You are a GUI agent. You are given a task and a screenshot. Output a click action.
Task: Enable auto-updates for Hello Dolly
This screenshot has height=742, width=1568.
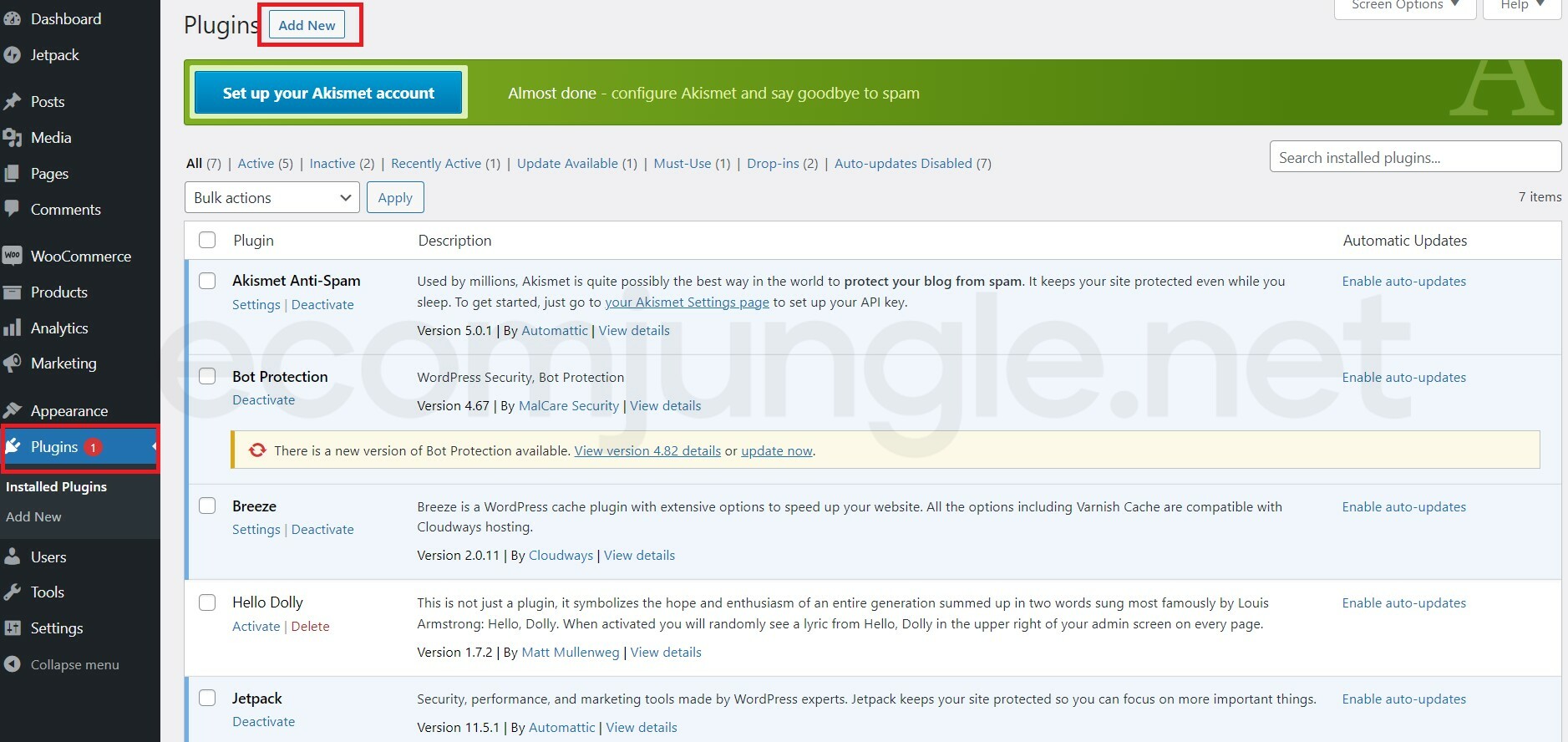click(x=1404, y=603)
